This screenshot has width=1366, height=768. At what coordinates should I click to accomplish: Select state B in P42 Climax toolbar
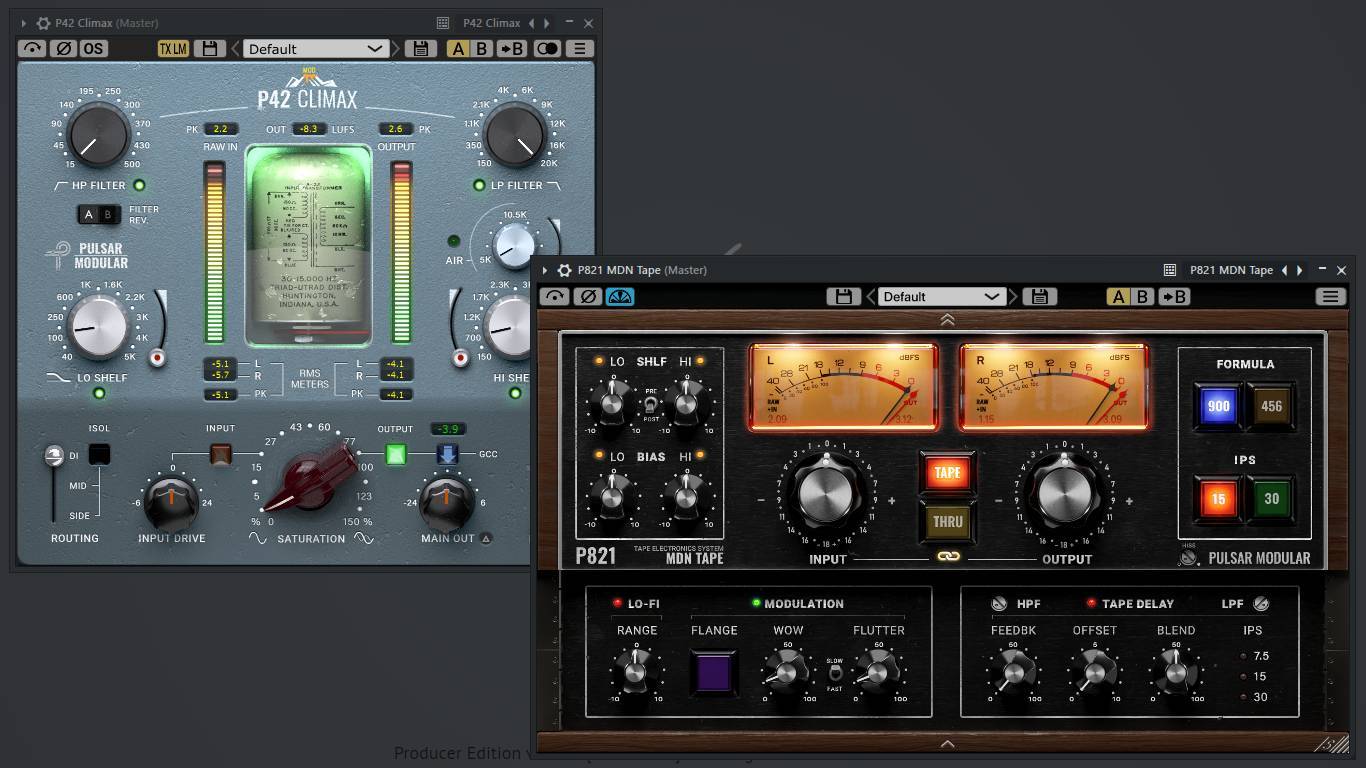[x=481, y=48]
